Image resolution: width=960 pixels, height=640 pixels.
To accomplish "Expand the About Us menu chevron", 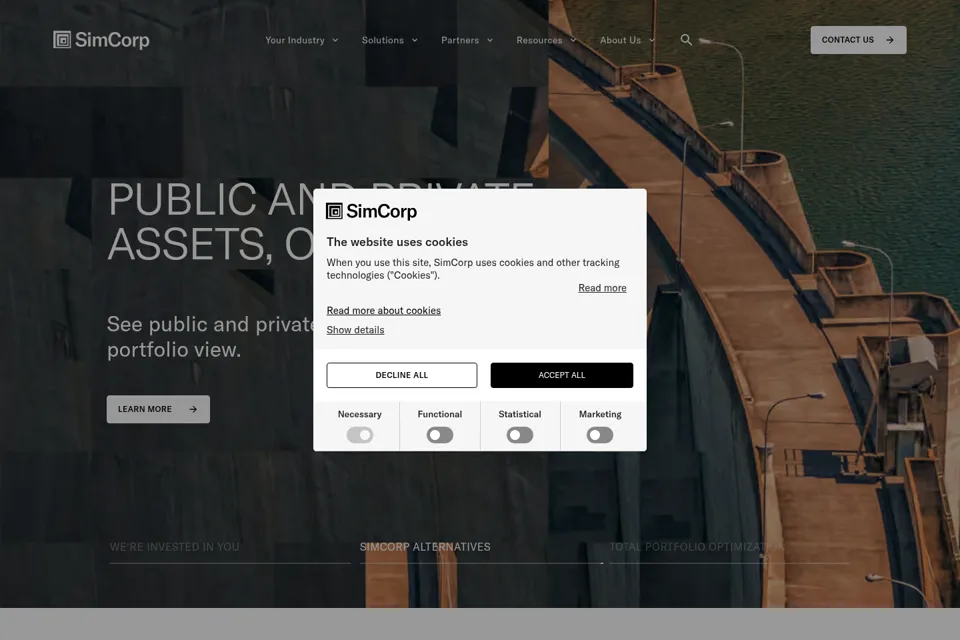I will tap(651, 40).
